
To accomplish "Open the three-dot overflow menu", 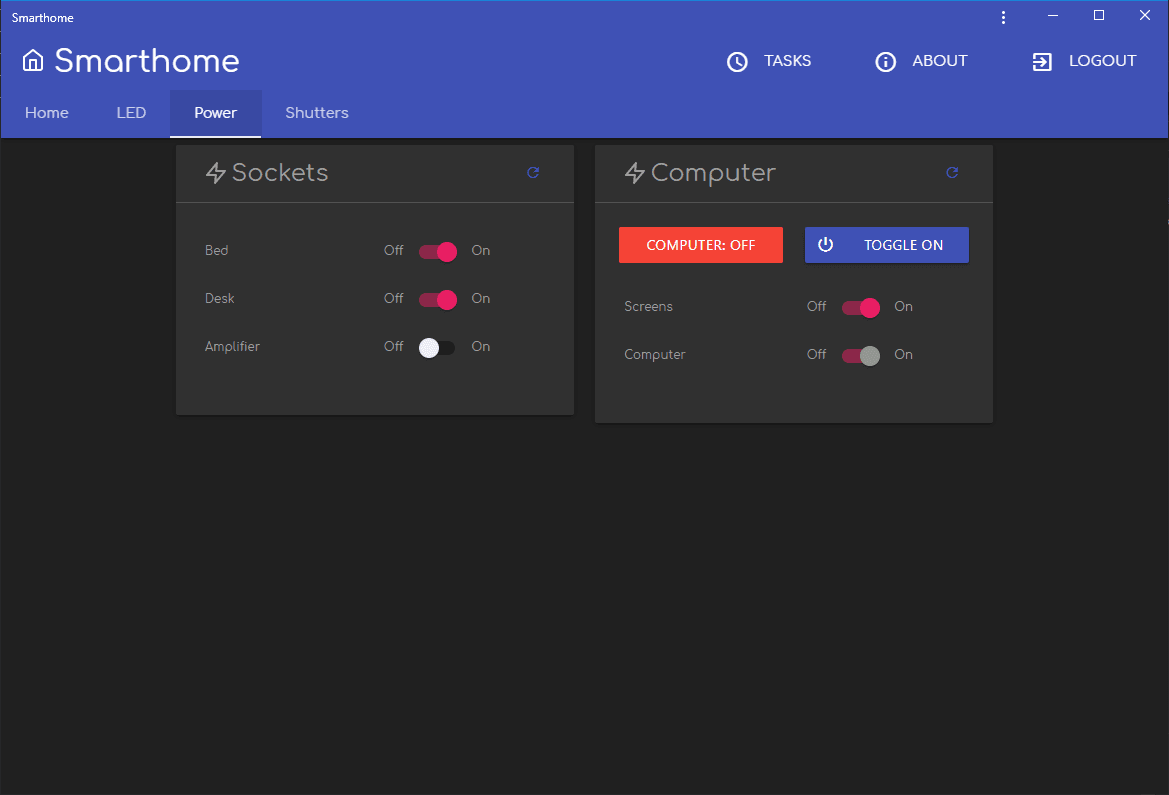I will tap(1003, 17).
